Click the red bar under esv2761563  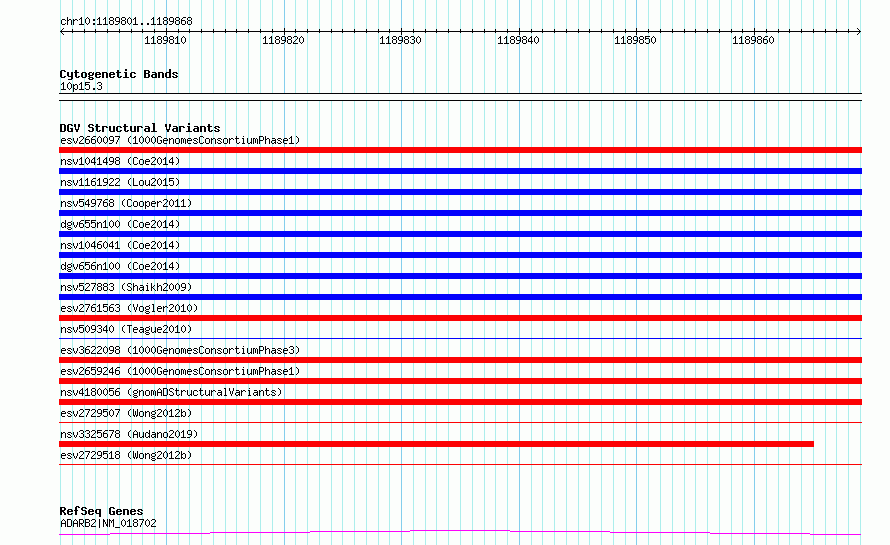pyautogui.click(x=460, y=318)
